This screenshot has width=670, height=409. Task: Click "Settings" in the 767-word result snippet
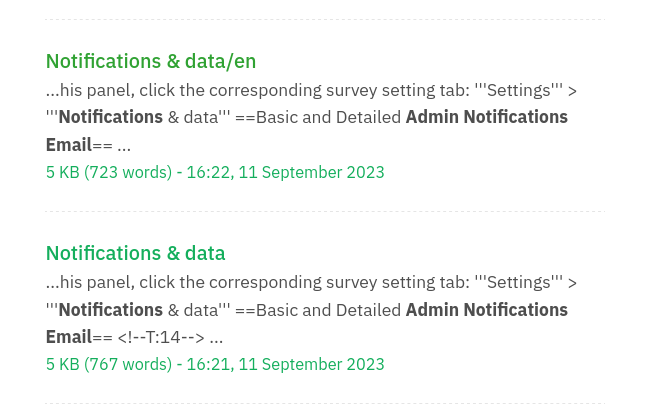(519, 283)
